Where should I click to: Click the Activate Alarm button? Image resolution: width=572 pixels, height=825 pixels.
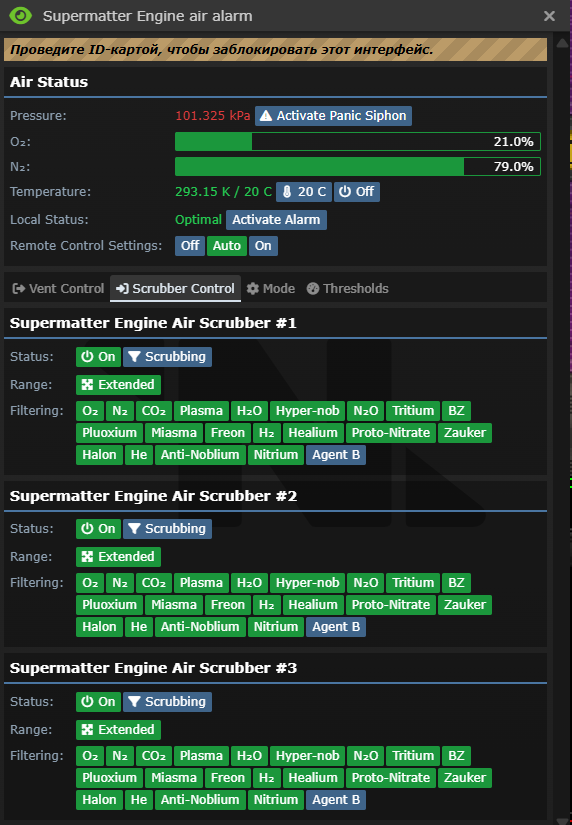tap(276, 220)
